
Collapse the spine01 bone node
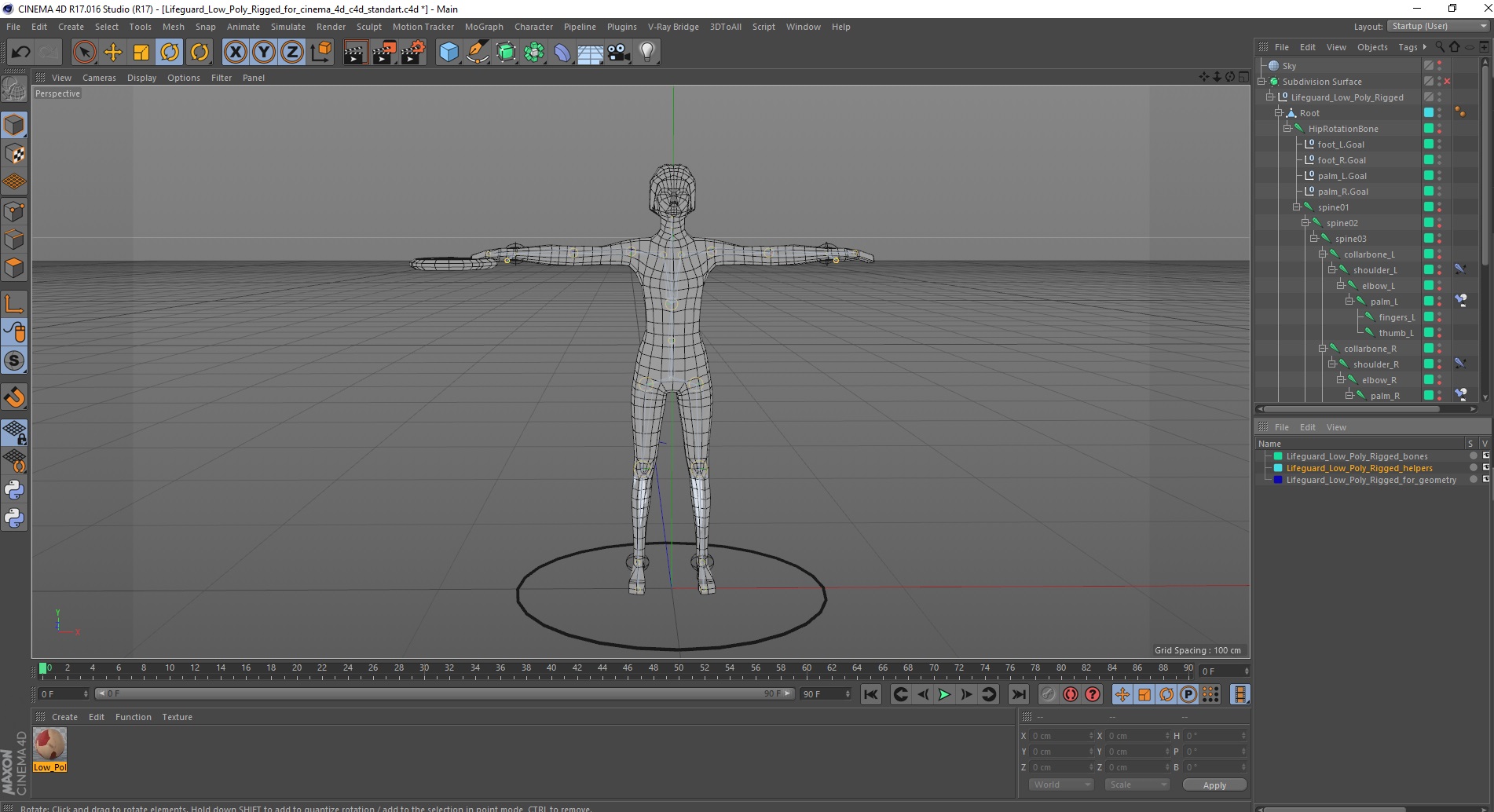pos(1296,207)
